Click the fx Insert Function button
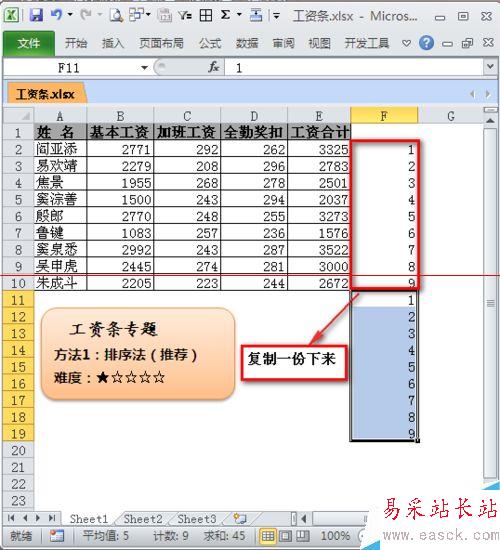 (x=214, y=67)
